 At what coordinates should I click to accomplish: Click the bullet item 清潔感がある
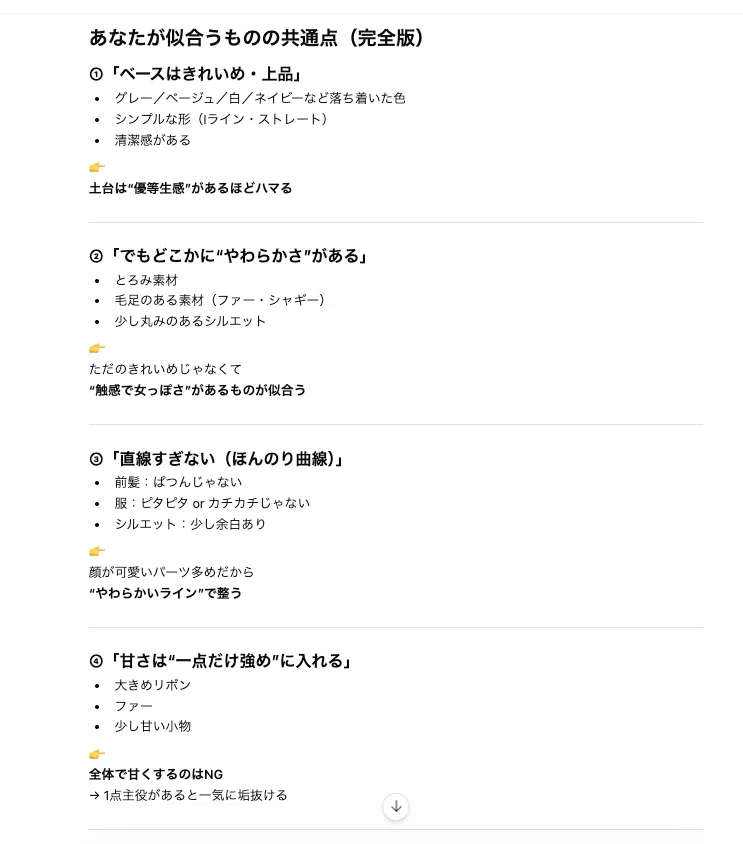tap(153, 140)
